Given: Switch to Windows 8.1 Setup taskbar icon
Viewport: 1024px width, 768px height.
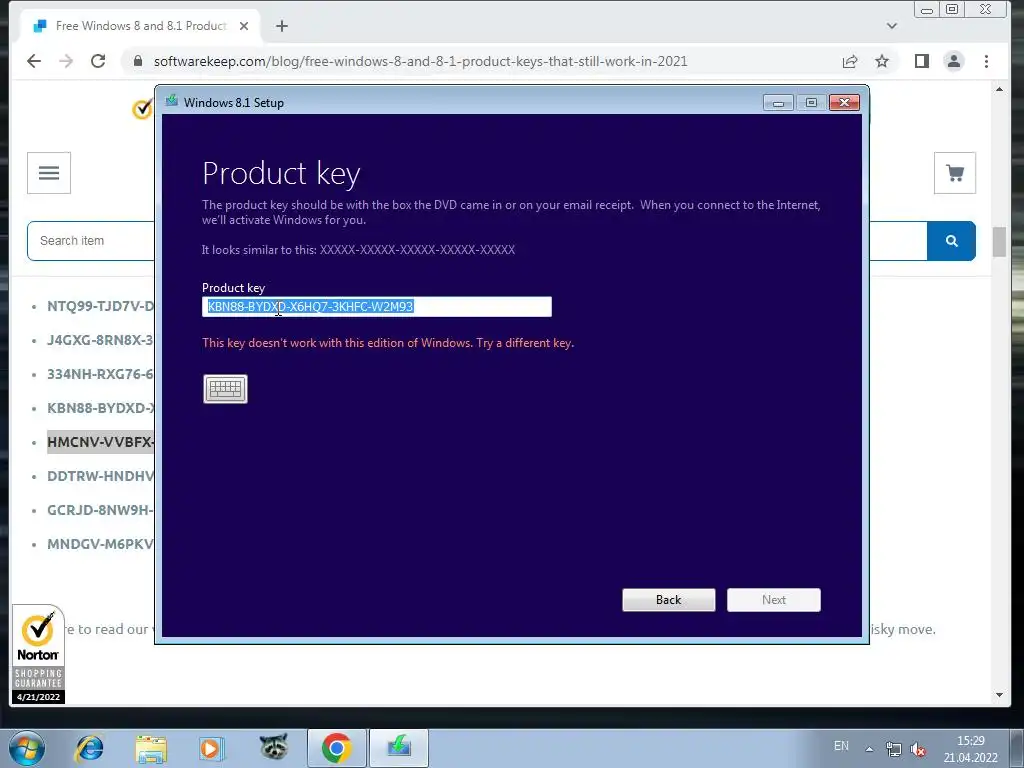Looking at the screenshot, I should pos(399,748).
